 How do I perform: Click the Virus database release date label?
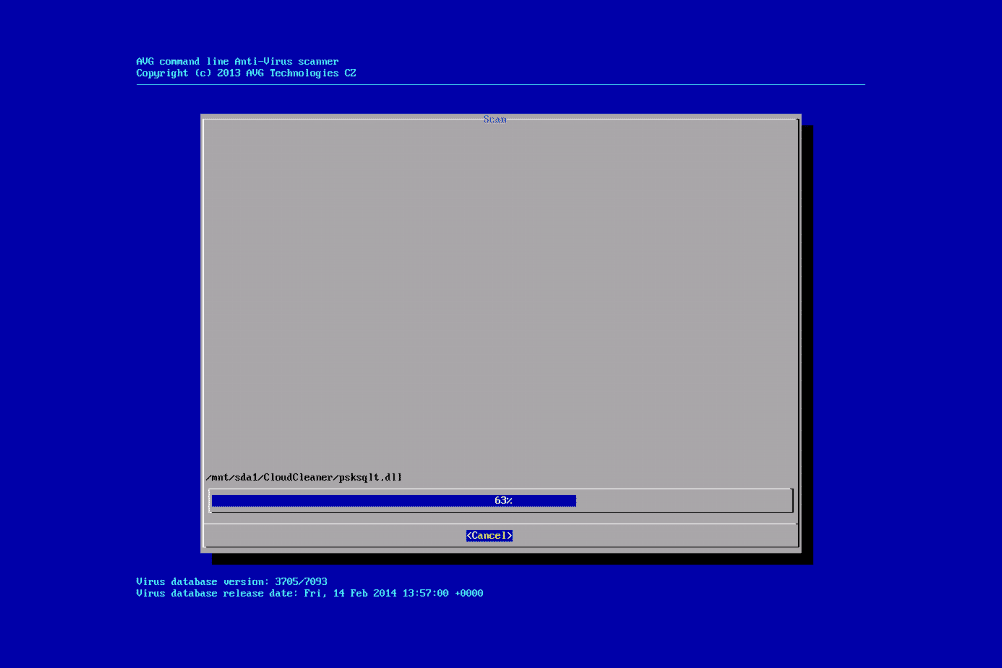[213, 593]
